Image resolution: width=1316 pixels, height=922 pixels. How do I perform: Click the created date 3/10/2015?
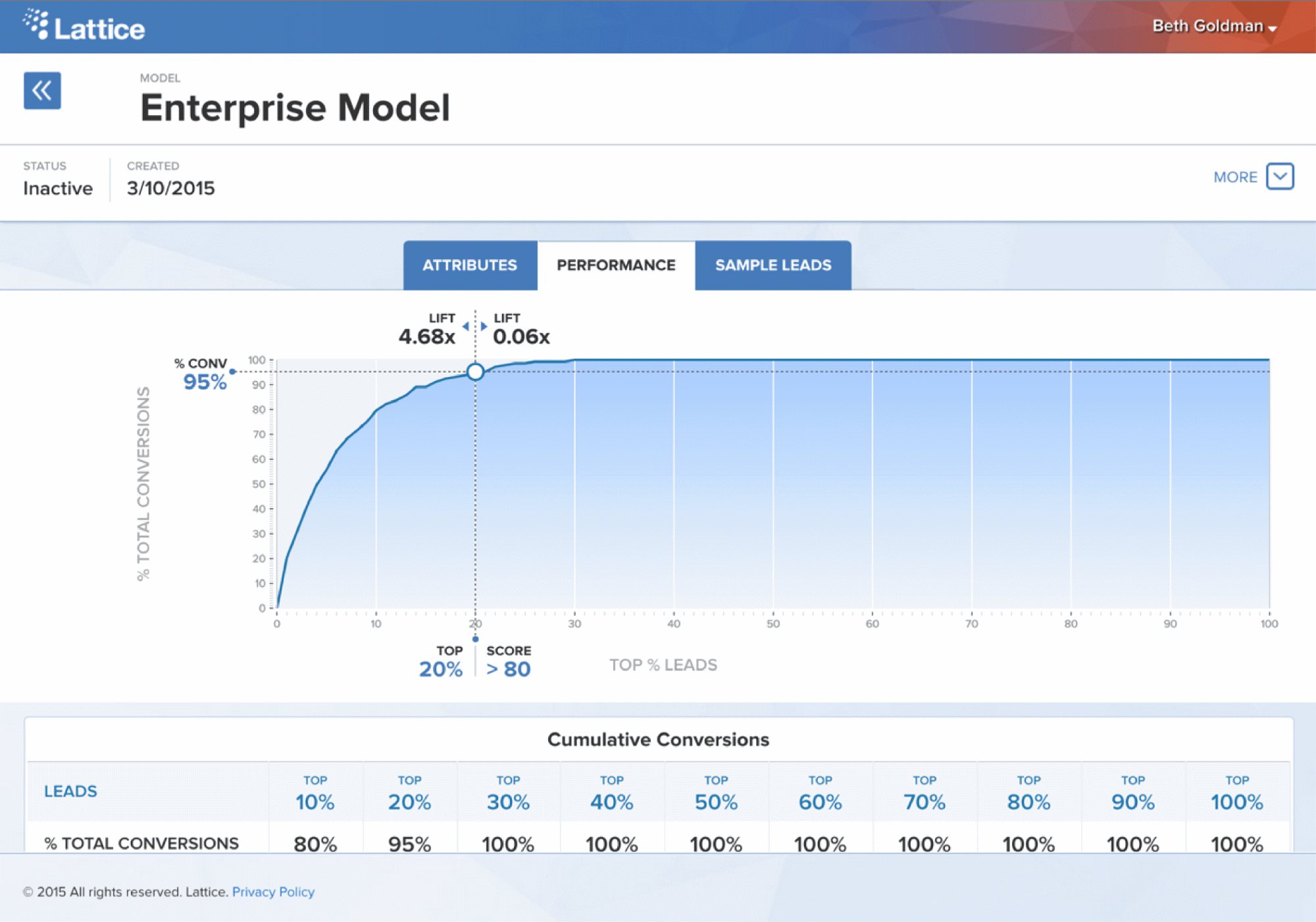click(x=171, y=188)
